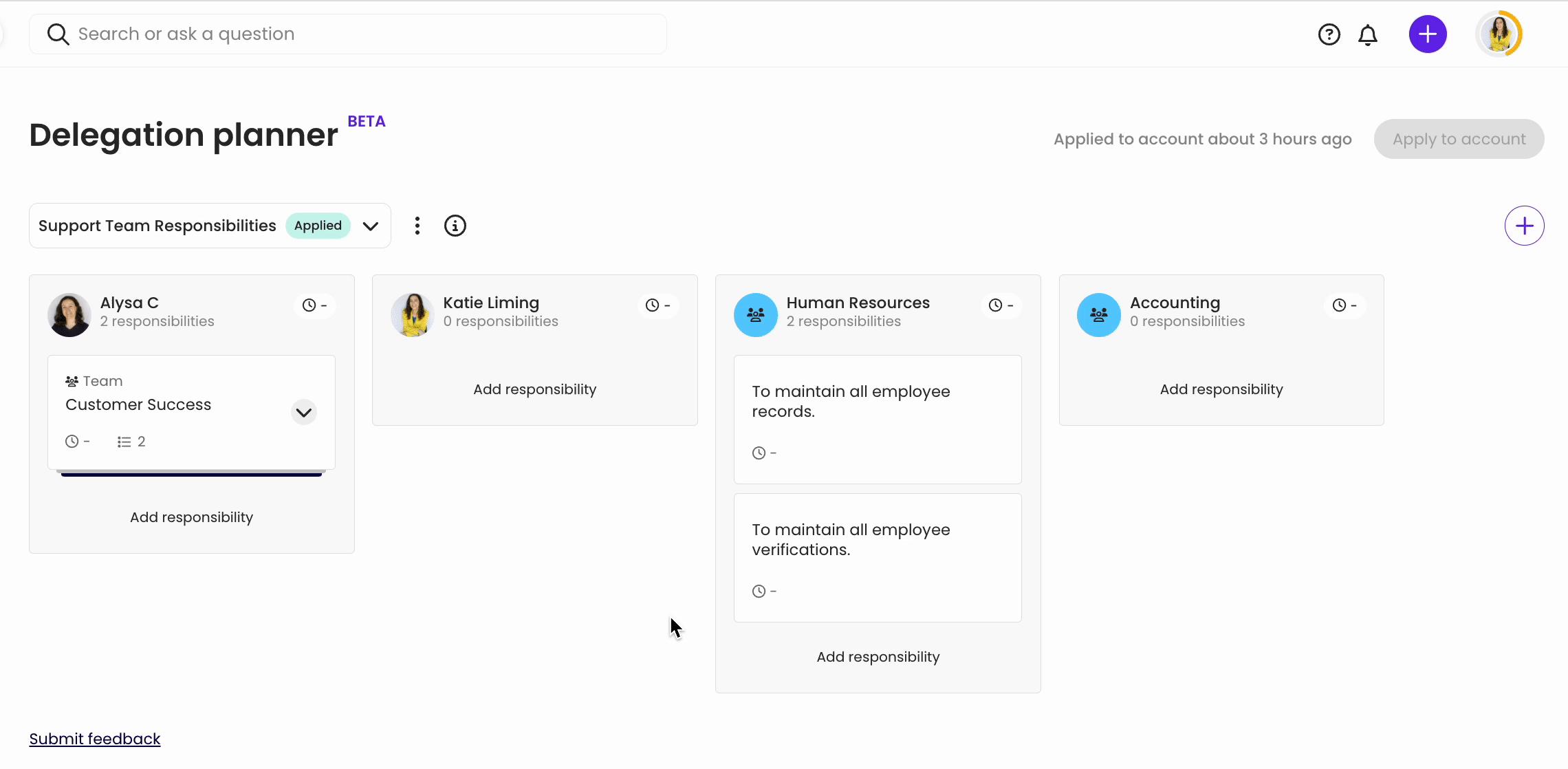This screenshot has height=769, width=1568.
Task: Click Submit feedback link
Action: (x=95, y=739)
